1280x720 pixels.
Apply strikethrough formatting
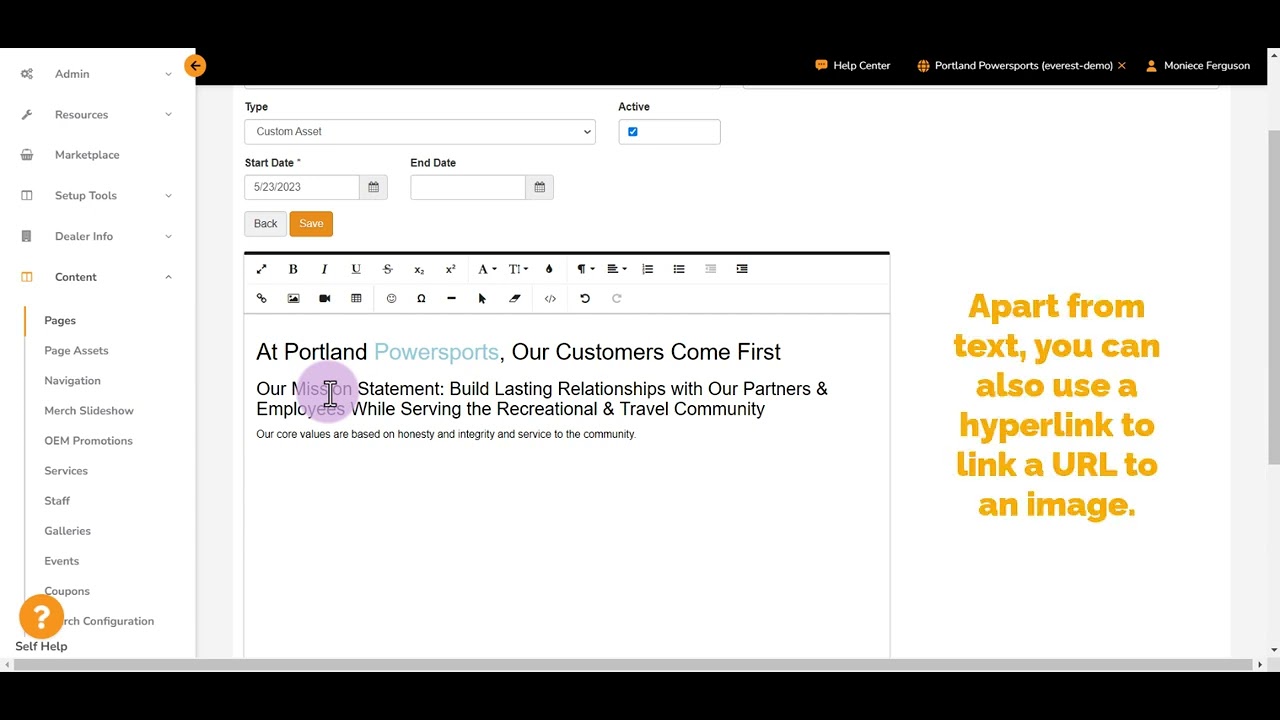(x=387, y=269)
